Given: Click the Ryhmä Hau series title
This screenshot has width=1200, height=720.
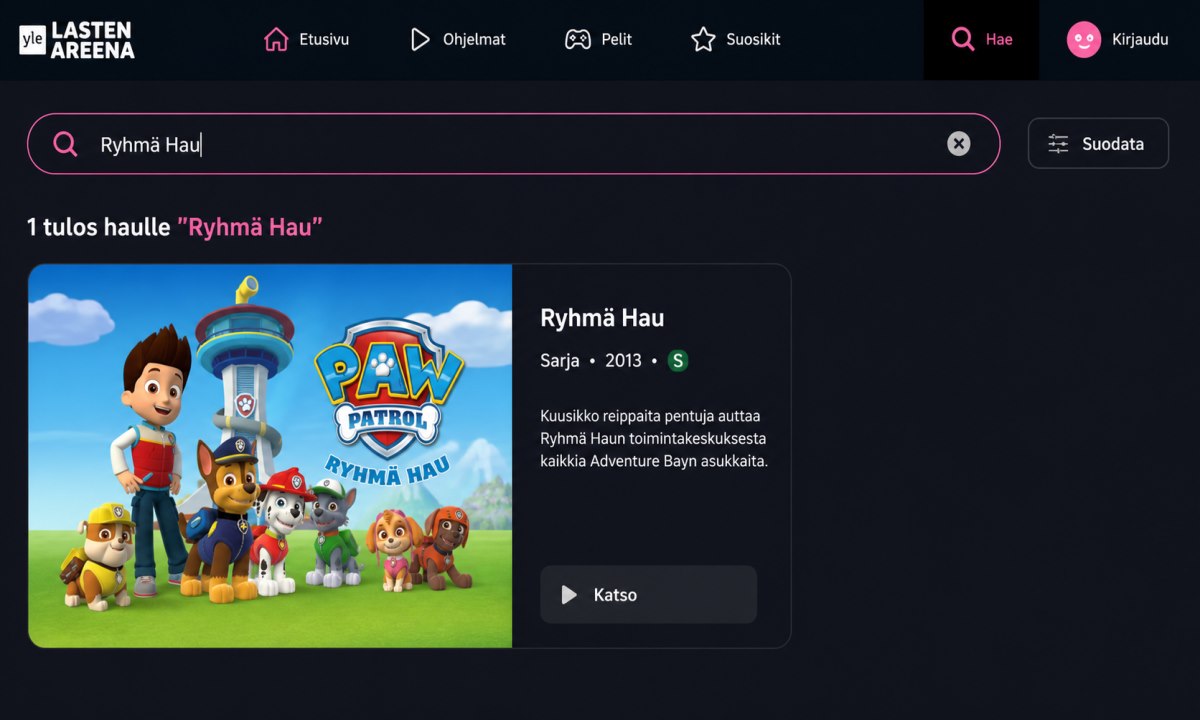Looking at the screenshot, I should 602,318.
